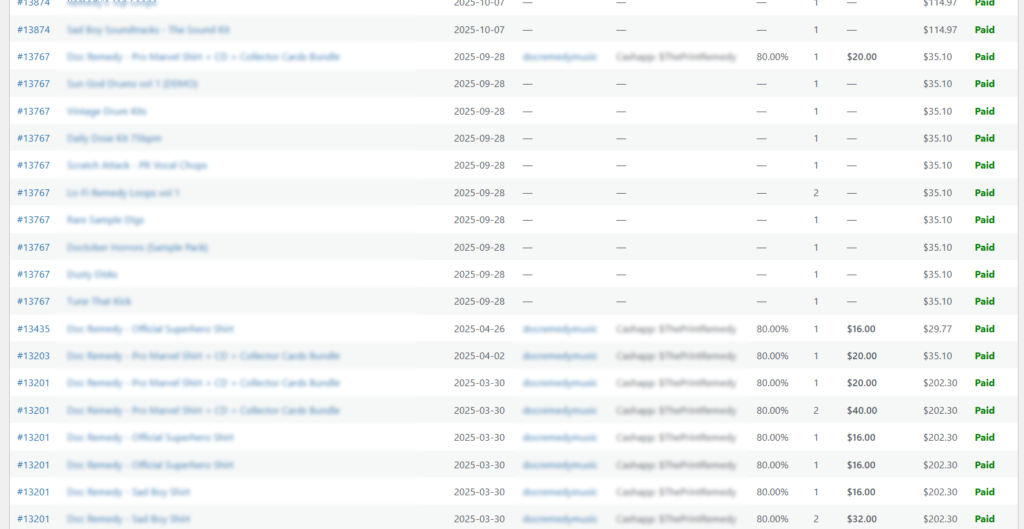Screen dimensions: 1024x529
Task: Open Sad Boy Shirt product with $32.00 commission
Action: (x=128, y=519)
